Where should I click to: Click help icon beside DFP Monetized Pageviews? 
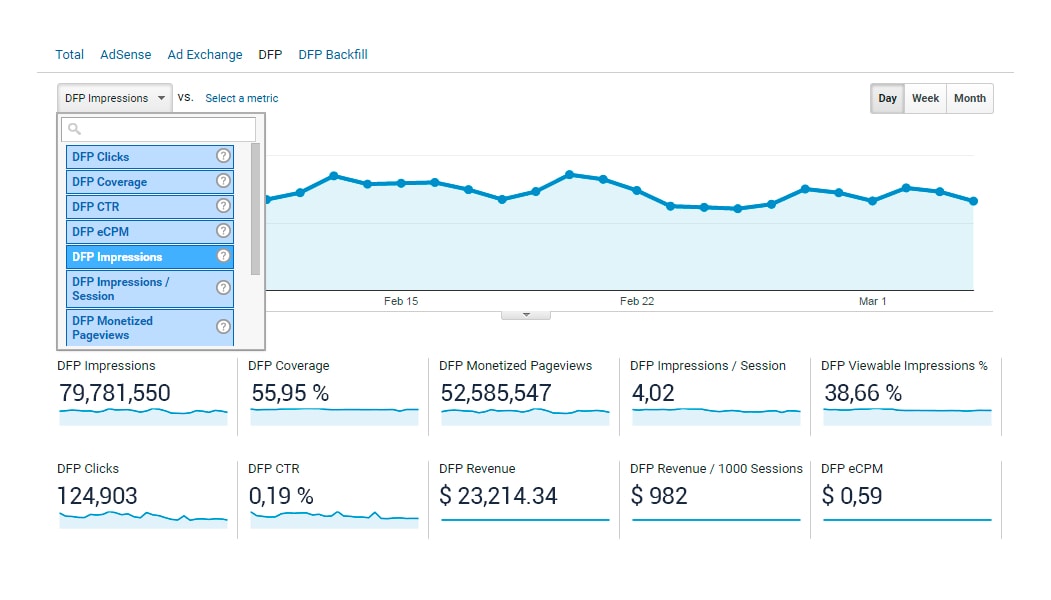pyautogui.click(x=223, y=327)
